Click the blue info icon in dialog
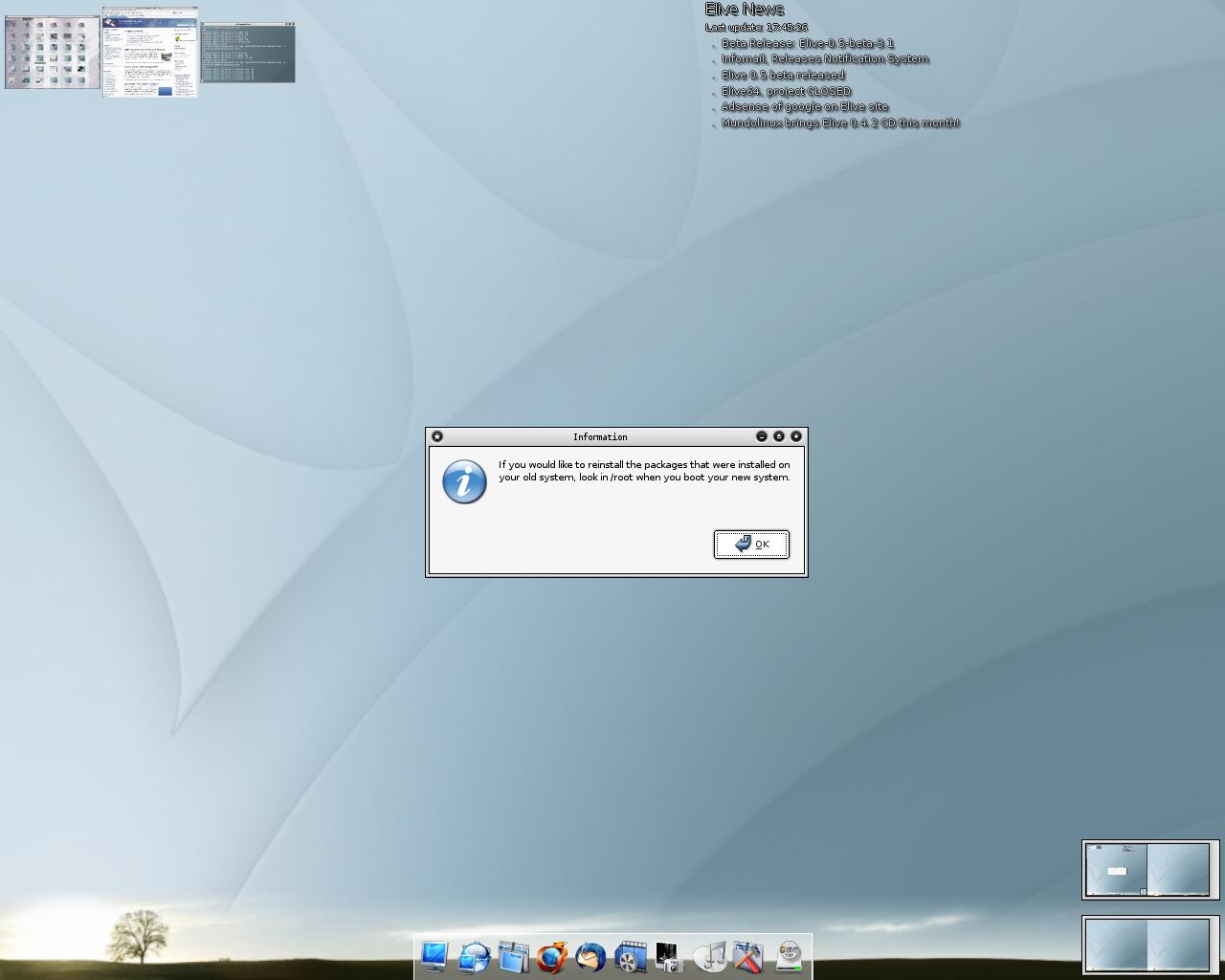Viewport: 1225px width, 980px height. click(464, 481)
